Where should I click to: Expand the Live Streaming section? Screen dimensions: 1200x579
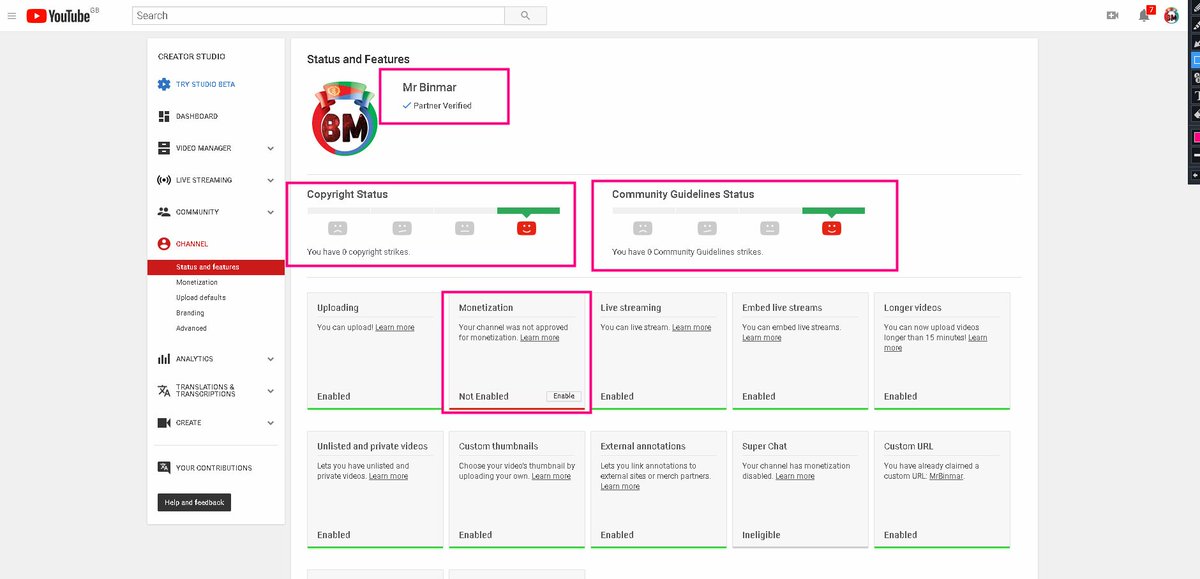(x=271, y=181)
